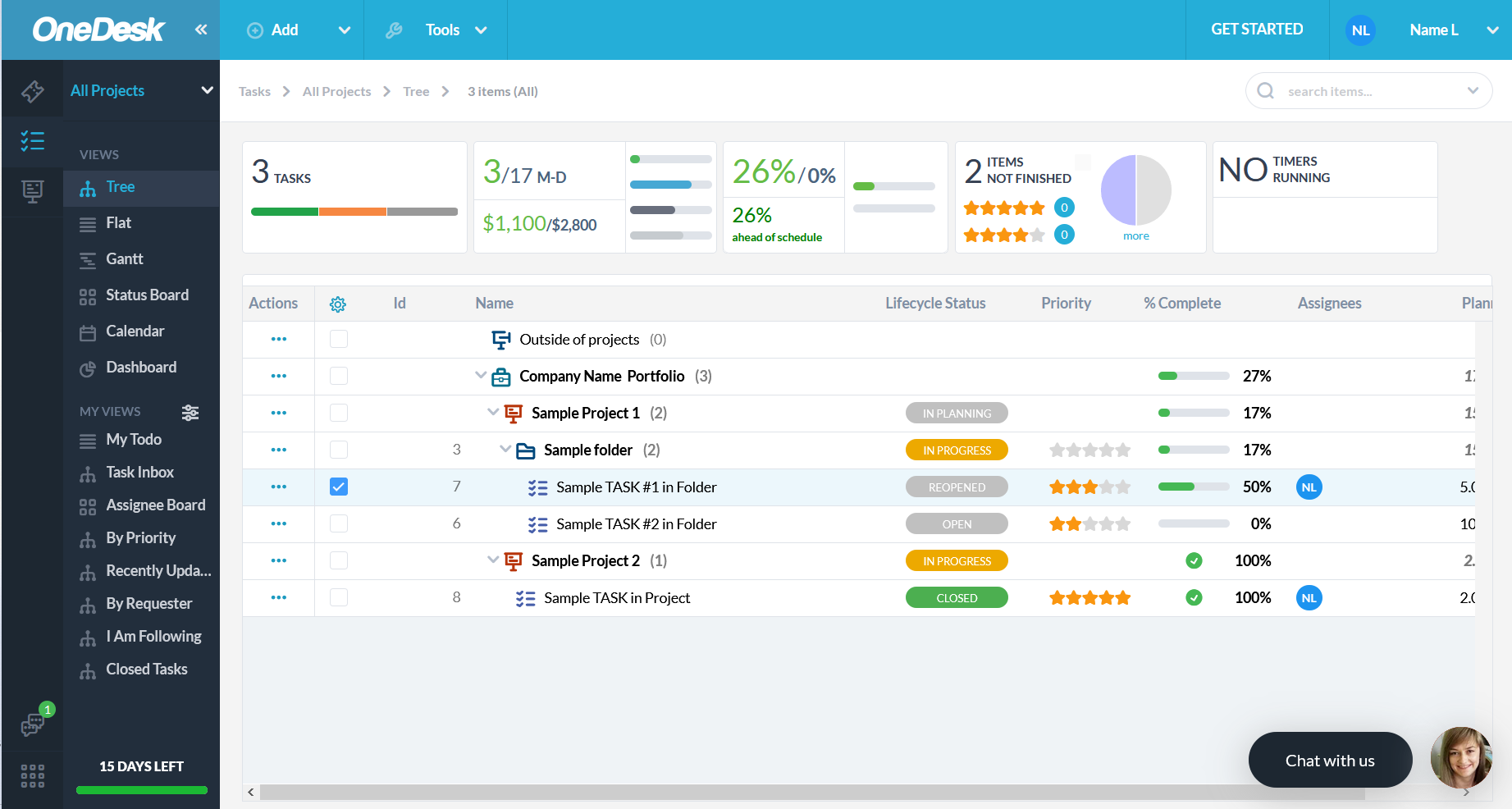Click NL assignee avatar on Sample TASK #1
The image size is (1512, 809).
1309,487
